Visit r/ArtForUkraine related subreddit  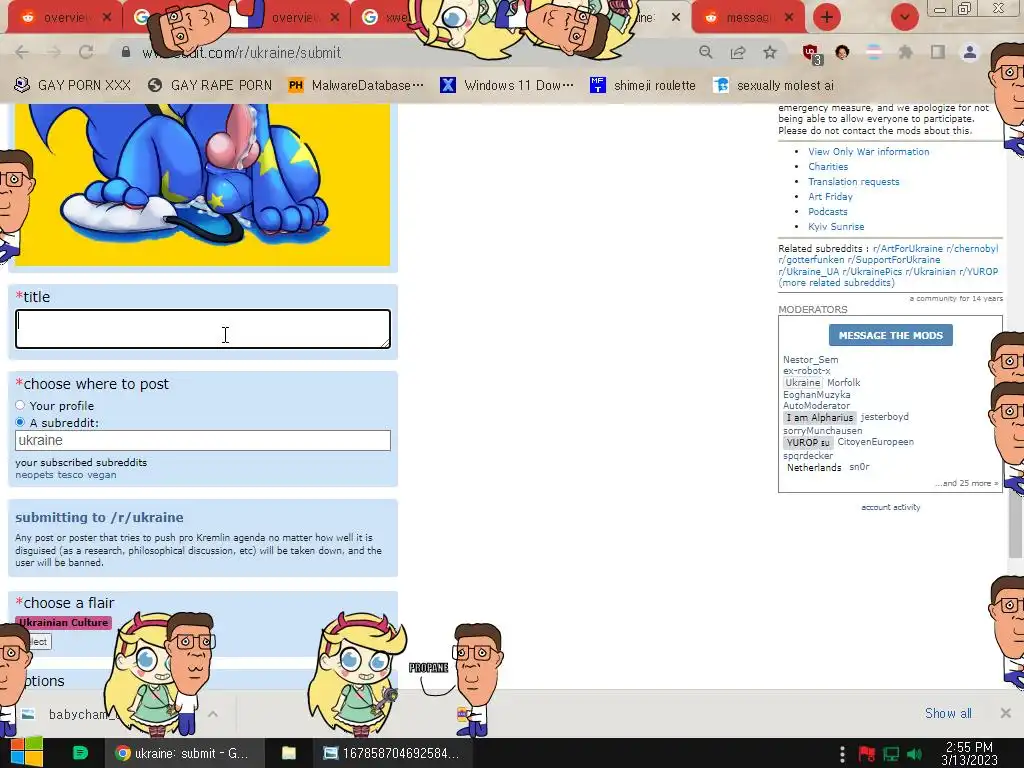[x=908, y=249]
